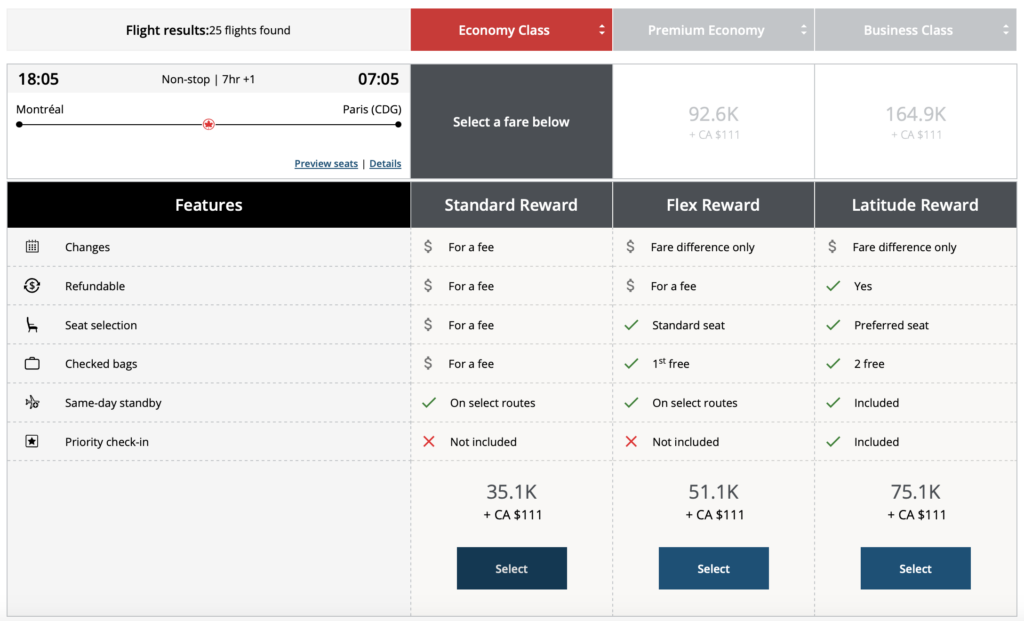Open the flight Details link
Image resolution: width=1024 pixels, height=621 pixels.
[385, 163]
